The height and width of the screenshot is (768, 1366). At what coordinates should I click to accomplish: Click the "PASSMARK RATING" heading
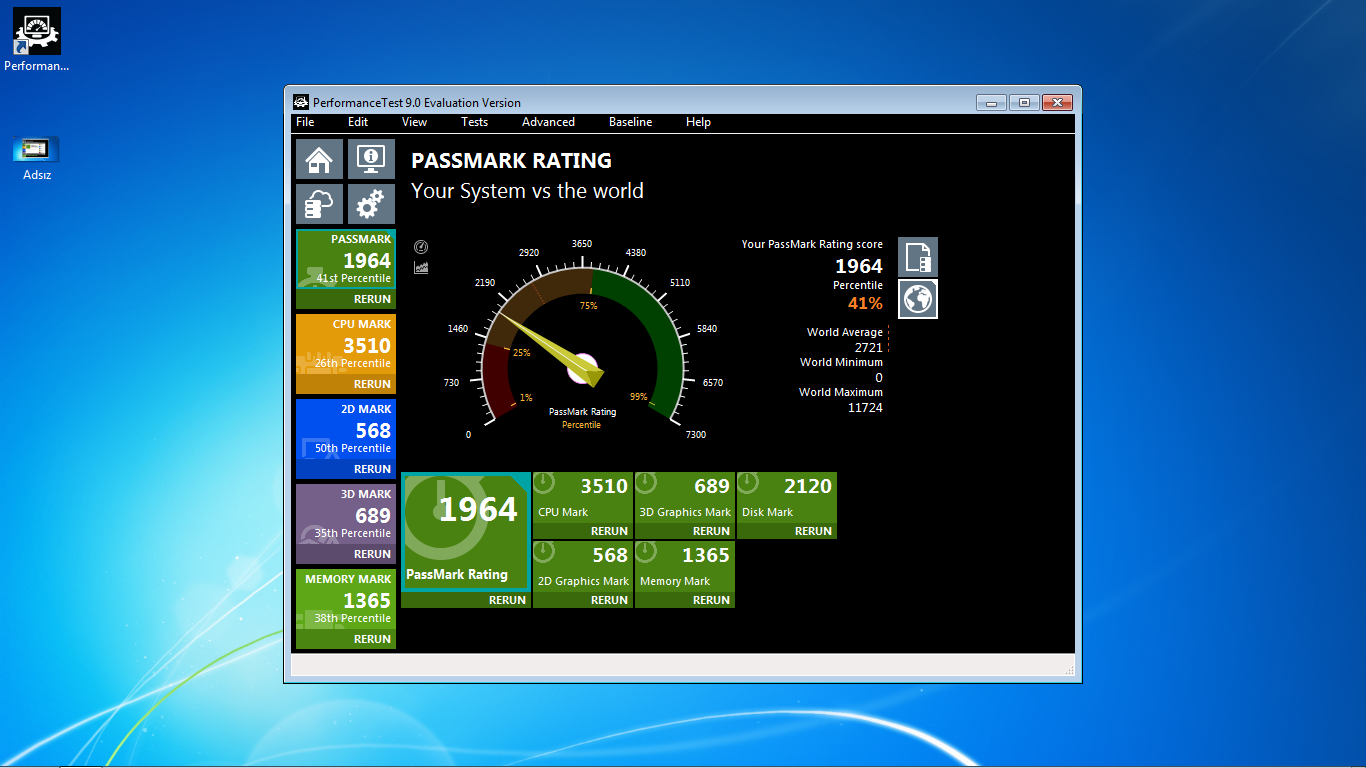[x=511, y=161]
